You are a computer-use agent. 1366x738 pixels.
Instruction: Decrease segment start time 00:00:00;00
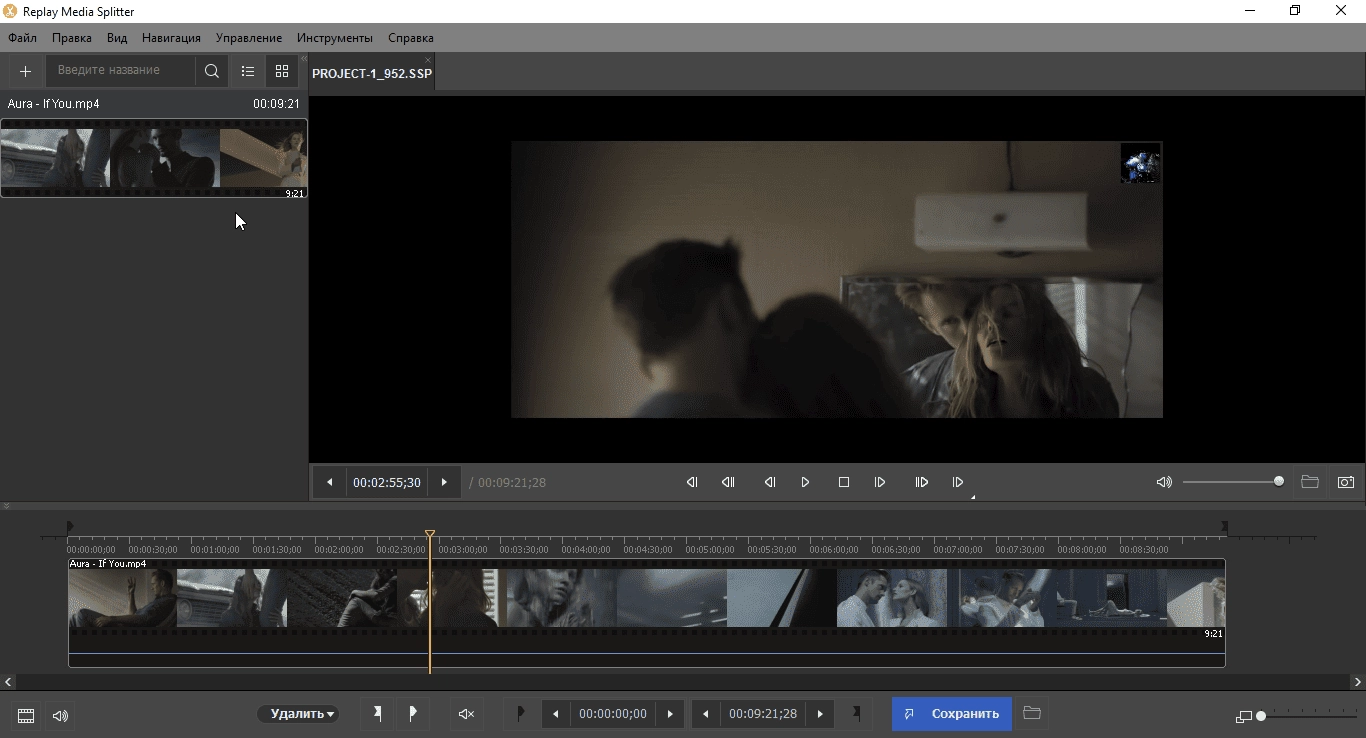coord(556,714)
